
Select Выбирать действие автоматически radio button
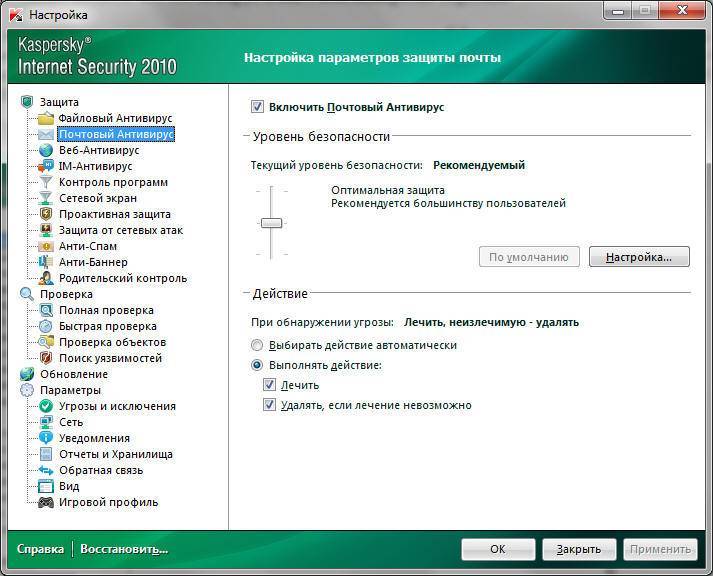257,345
